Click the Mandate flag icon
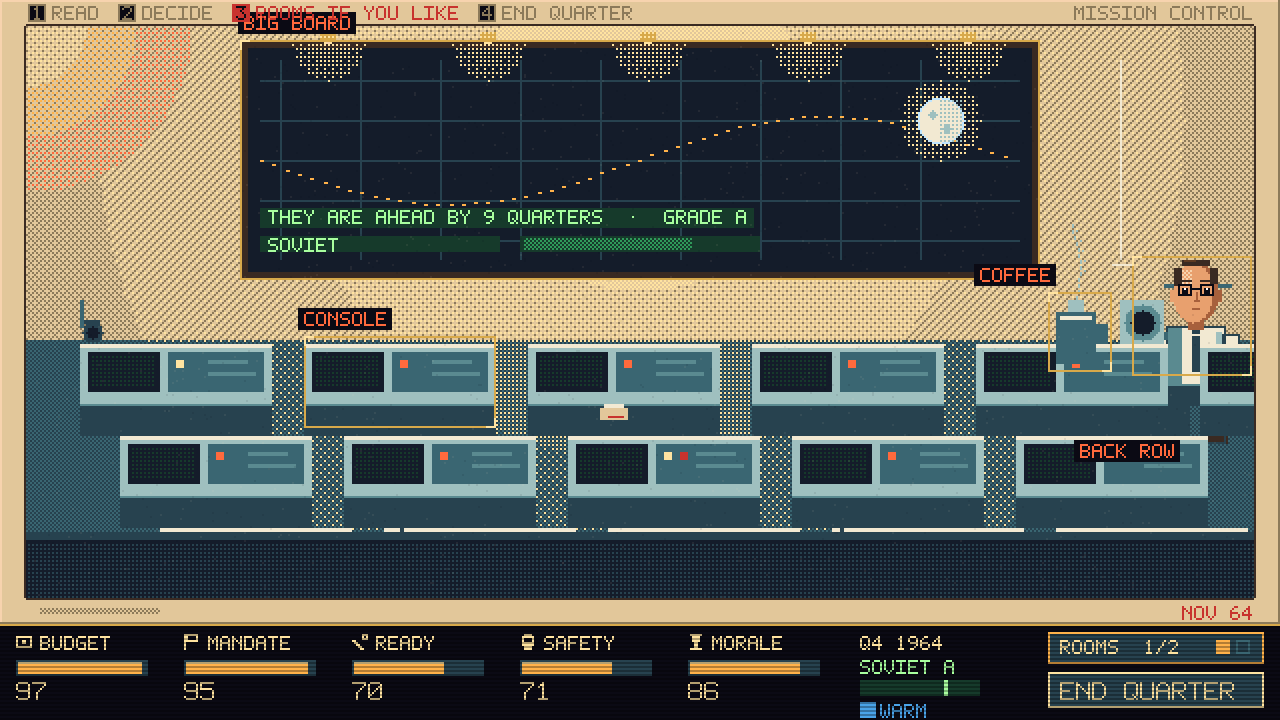The image size is (1280, 720). pyautogui.click(x=191, y=643)
